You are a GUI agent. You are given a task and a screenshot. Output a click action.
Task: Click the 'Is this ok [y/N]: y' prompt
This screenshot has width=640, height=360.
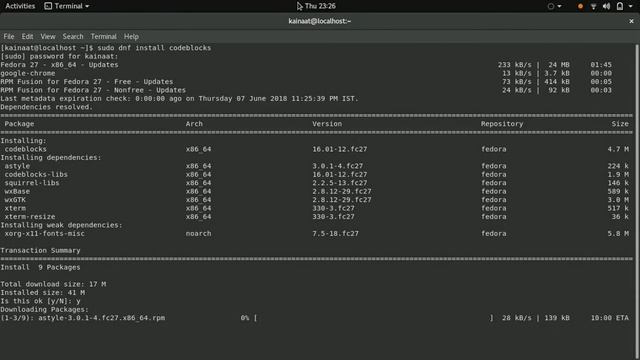click(40, 301)
